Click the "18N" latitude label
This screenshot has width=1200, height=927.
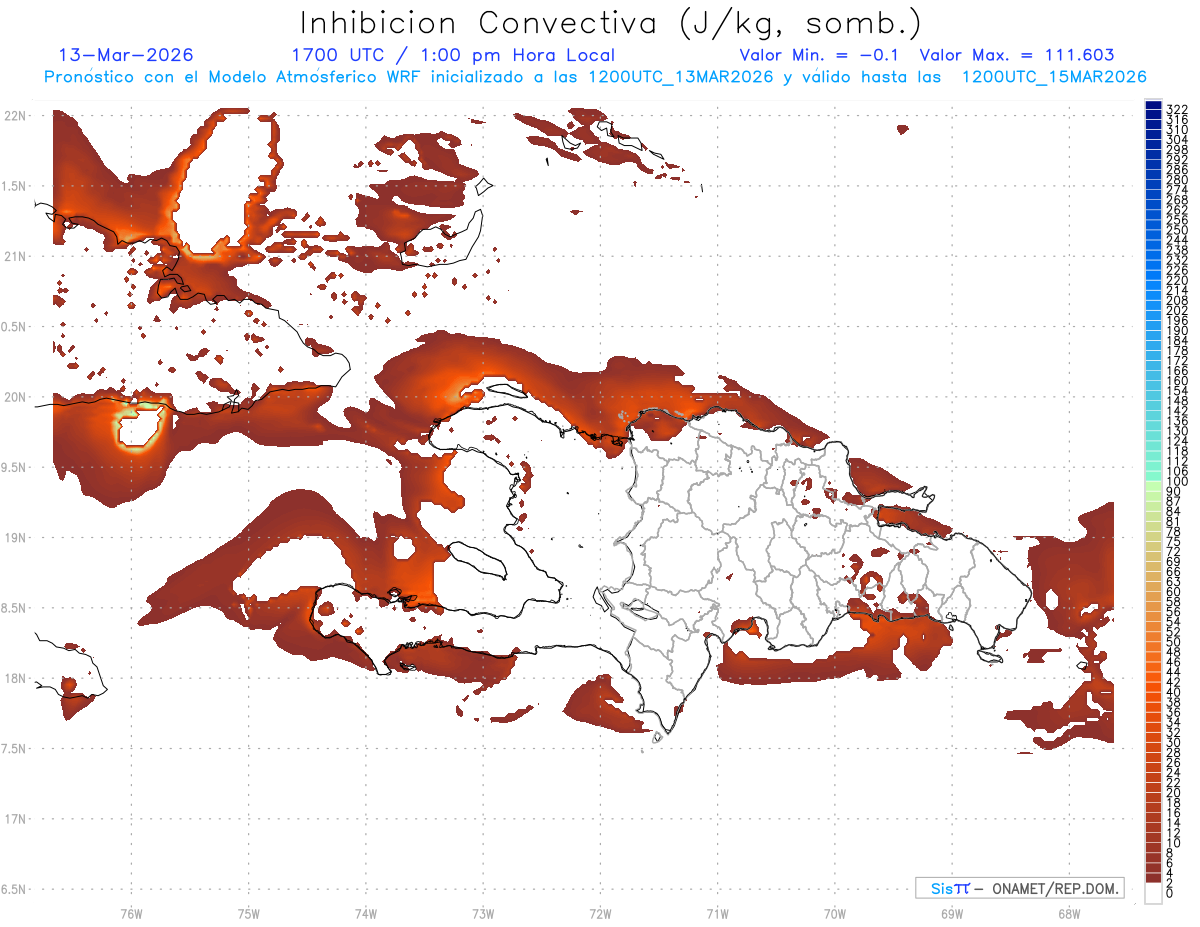click(x=15, y=679)
